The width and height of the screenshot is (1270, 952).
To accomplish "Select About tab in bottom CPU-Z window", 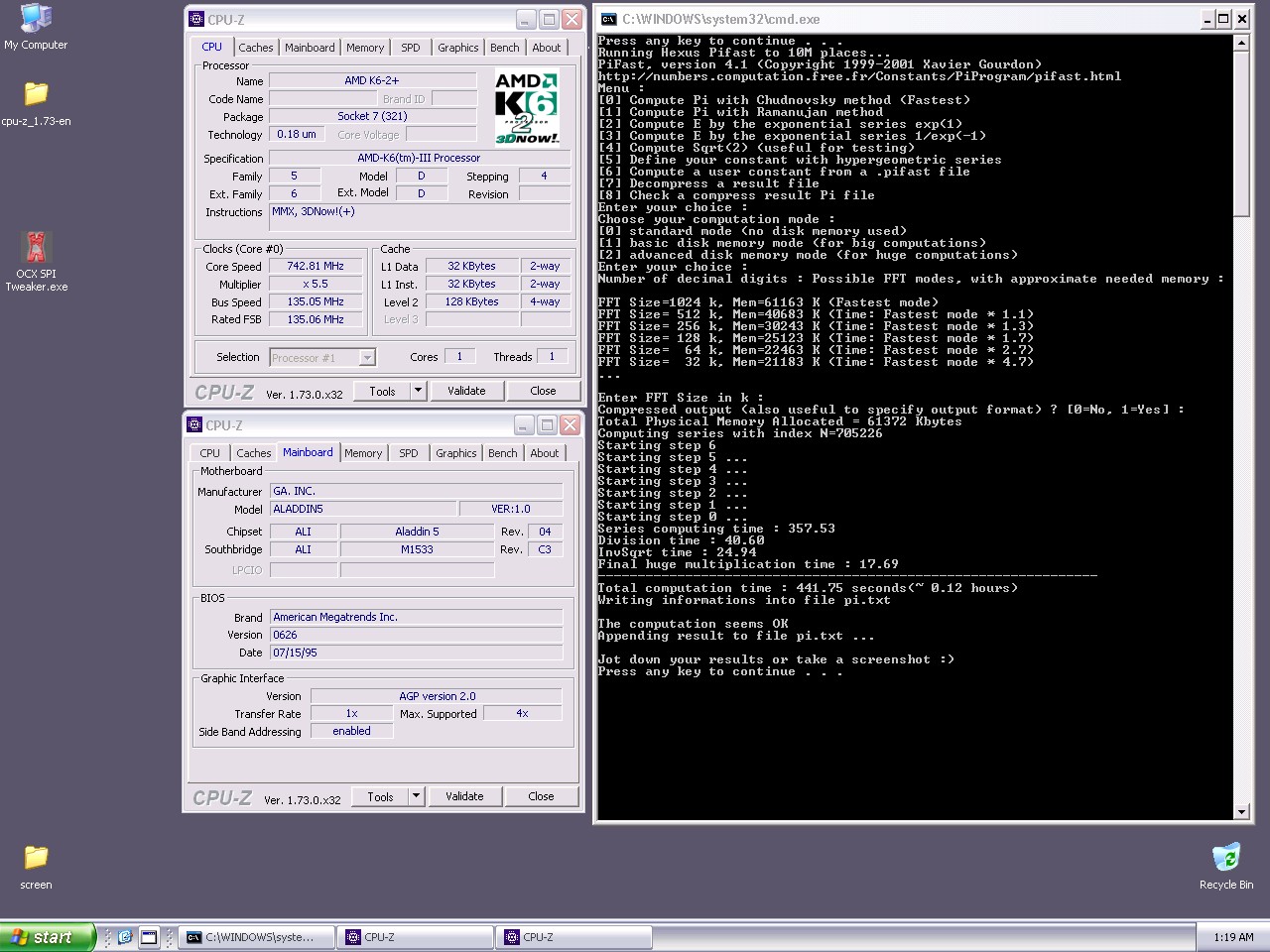I will [x=545, y=453].
